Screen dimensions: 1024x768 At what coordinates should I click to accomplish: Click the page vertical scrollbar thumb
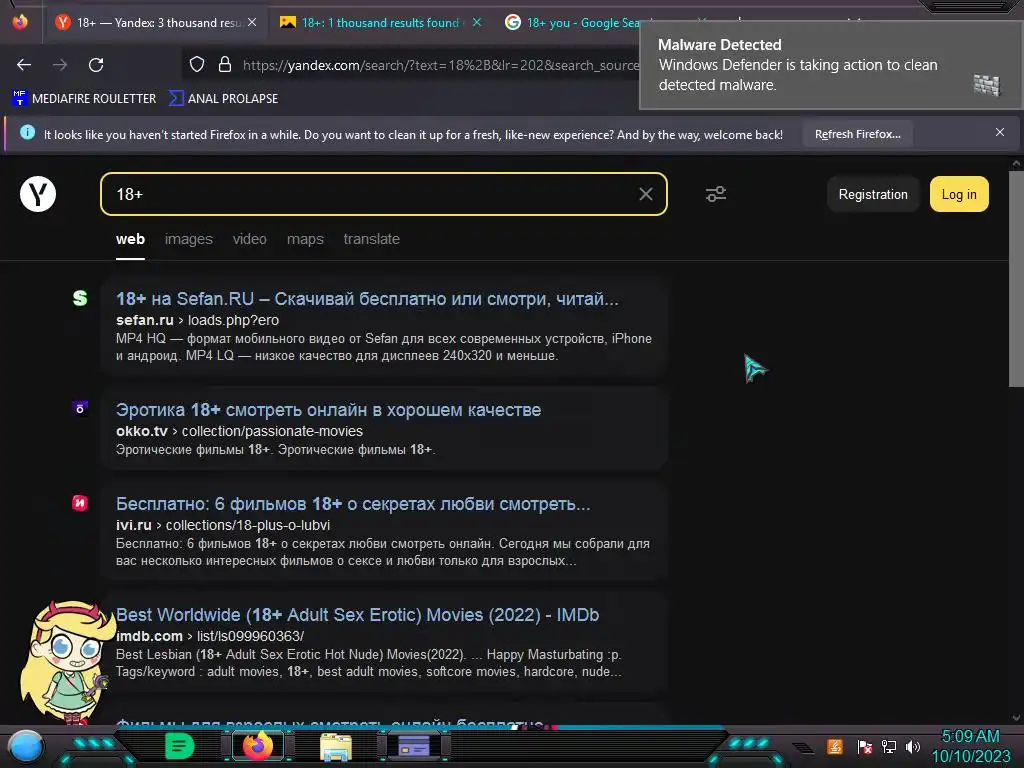point(1016,279)
